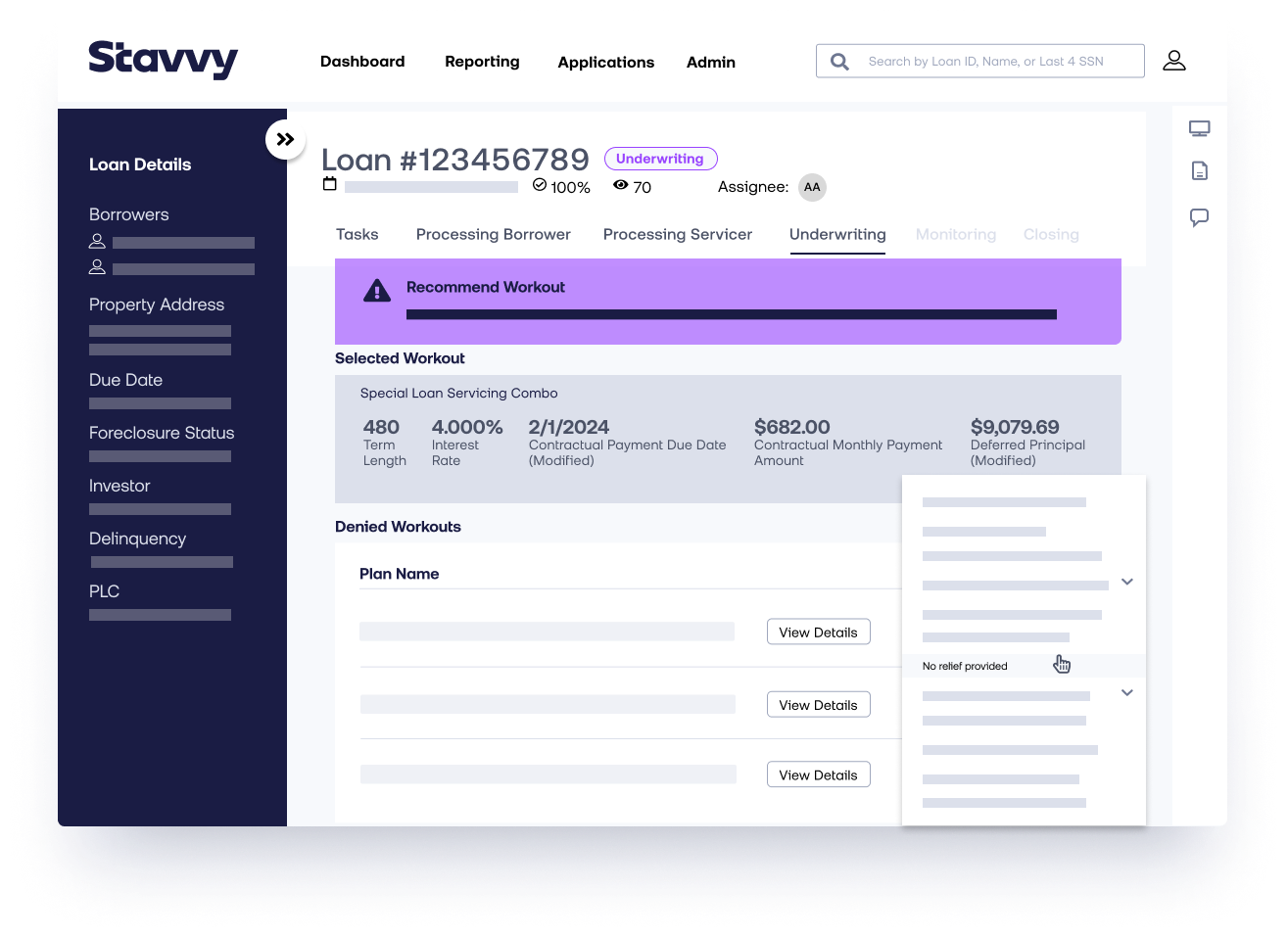Open the monitor icon in right rail
1288x938 pixels.
pyautogui.click(x=1200, y=128)
